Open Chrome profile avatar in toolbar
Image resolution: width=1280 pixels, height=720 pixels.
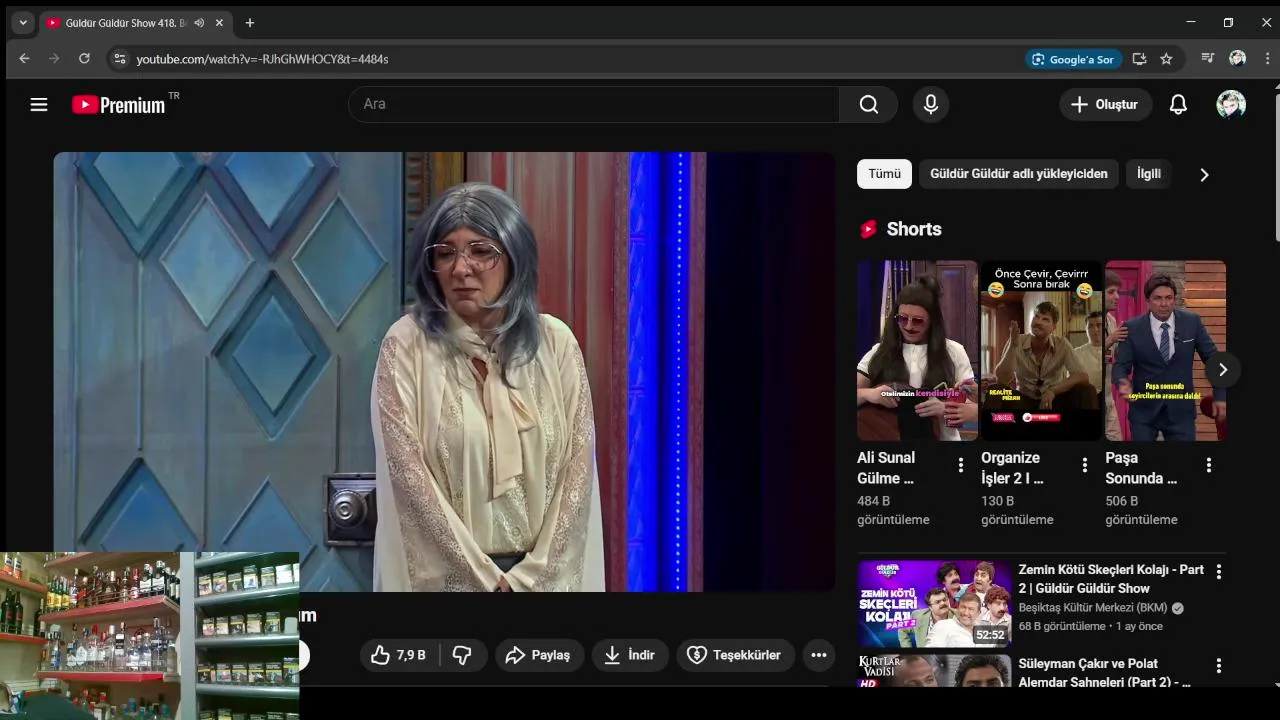point(1238,58)
